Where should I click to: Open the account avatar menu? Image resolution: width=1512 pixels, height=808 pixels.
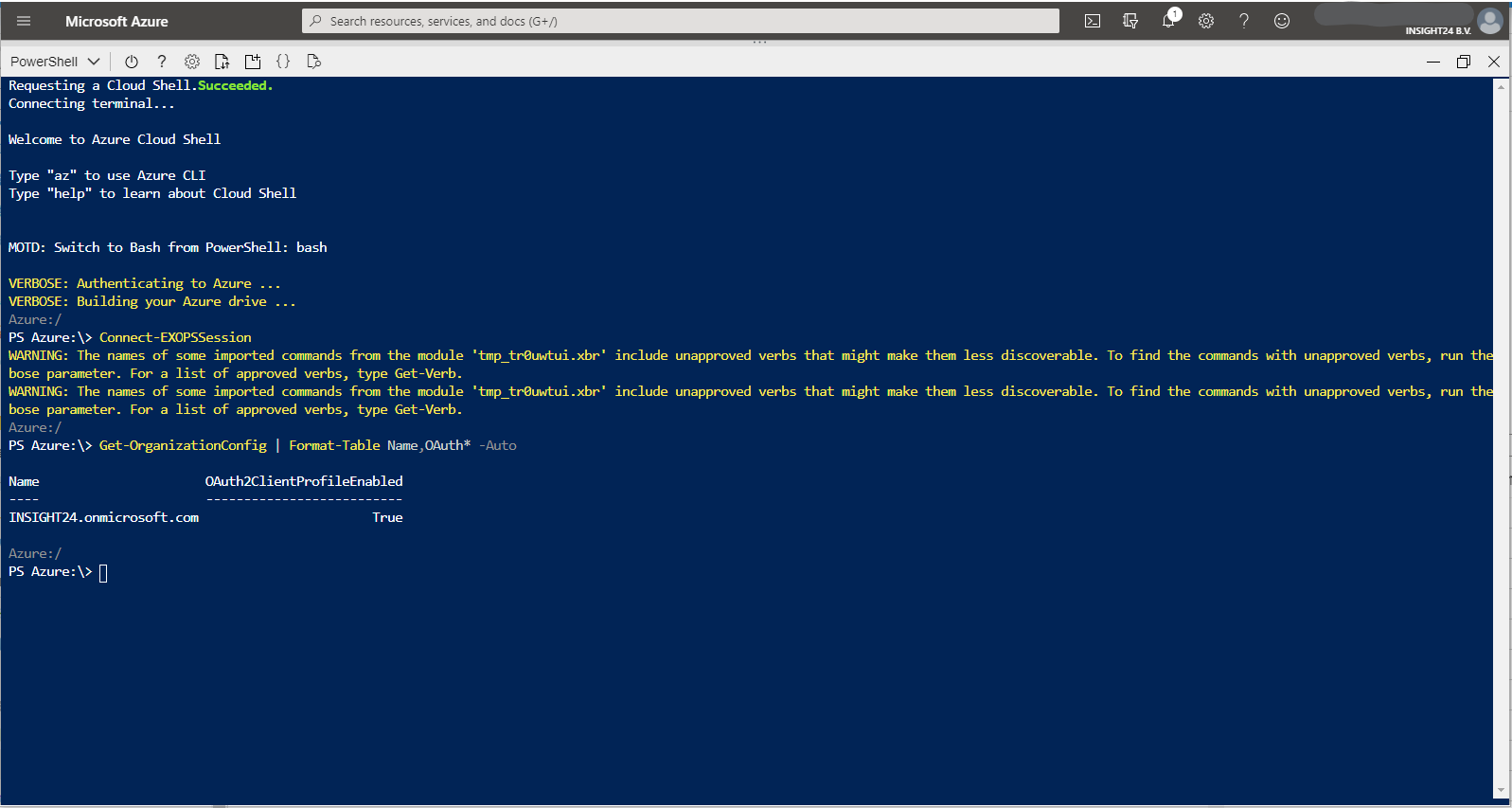coord(1490,21)
